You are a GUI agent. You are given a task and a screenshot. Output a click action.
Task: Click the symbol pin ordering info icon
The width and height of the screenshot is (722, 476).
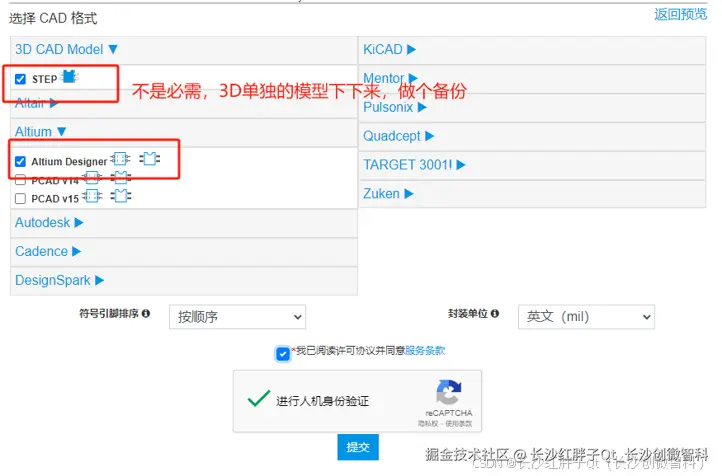146,313
